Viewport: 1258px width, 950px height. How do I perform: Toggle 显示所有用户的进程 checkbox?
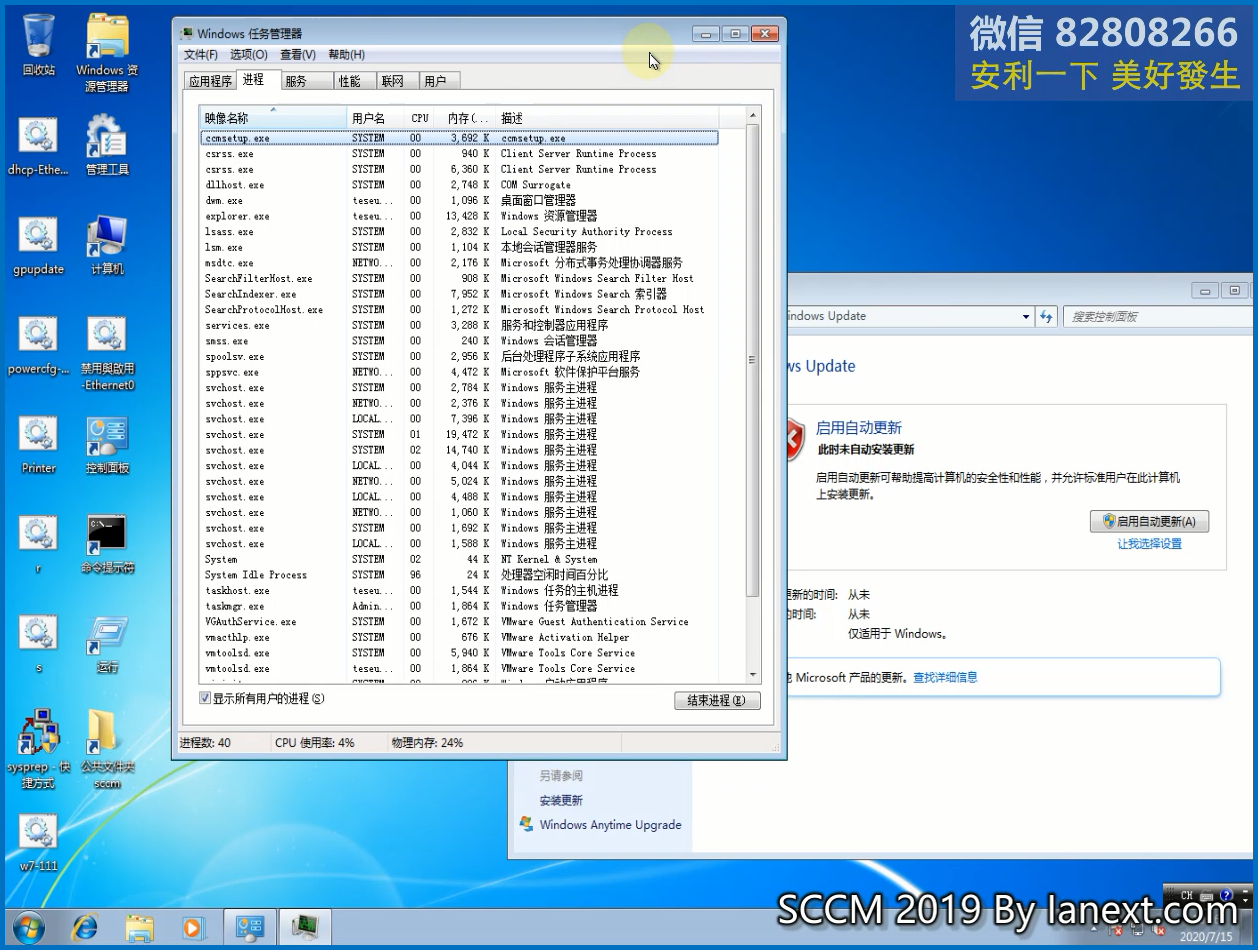pyautogui.click(x=205, y=699)
